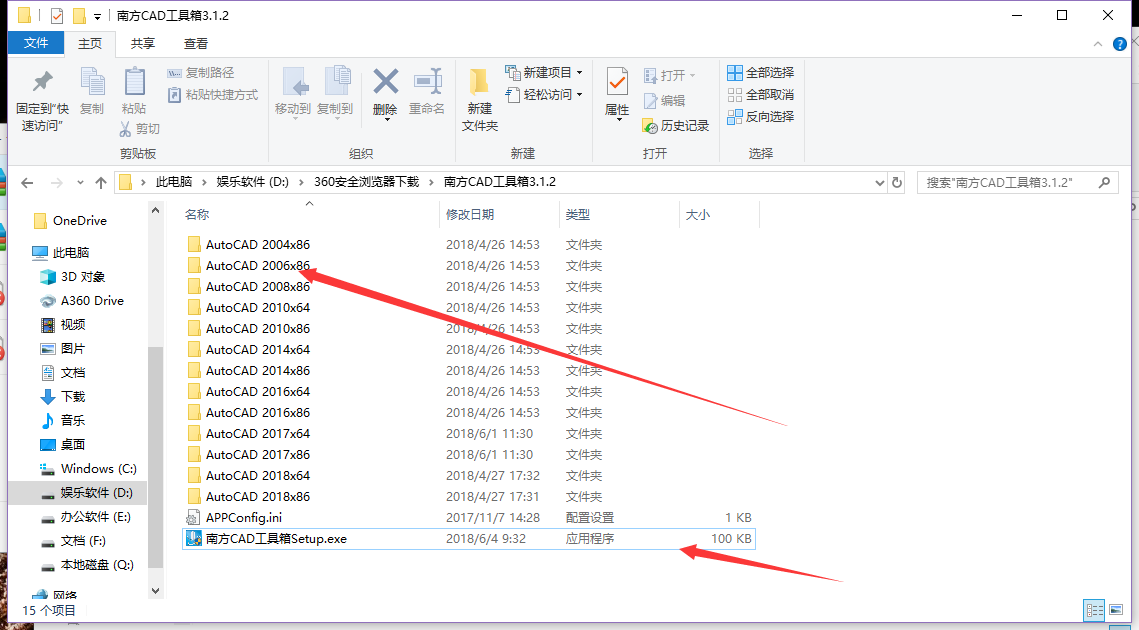Switch to Details view icon in status bar
Viewport: 1139px width, 630px height.
click(1094, 610)
